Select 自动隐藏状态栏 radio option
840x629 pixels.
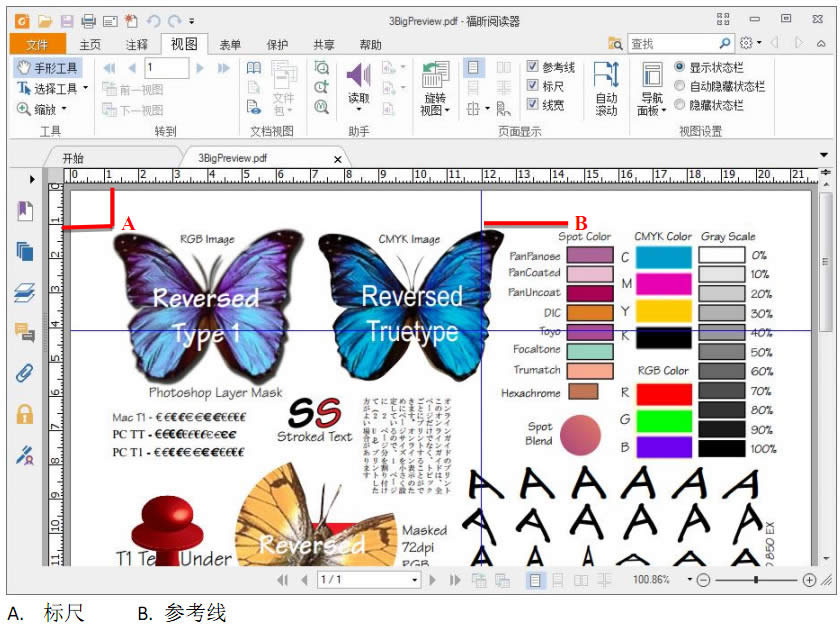click(681, 86)
